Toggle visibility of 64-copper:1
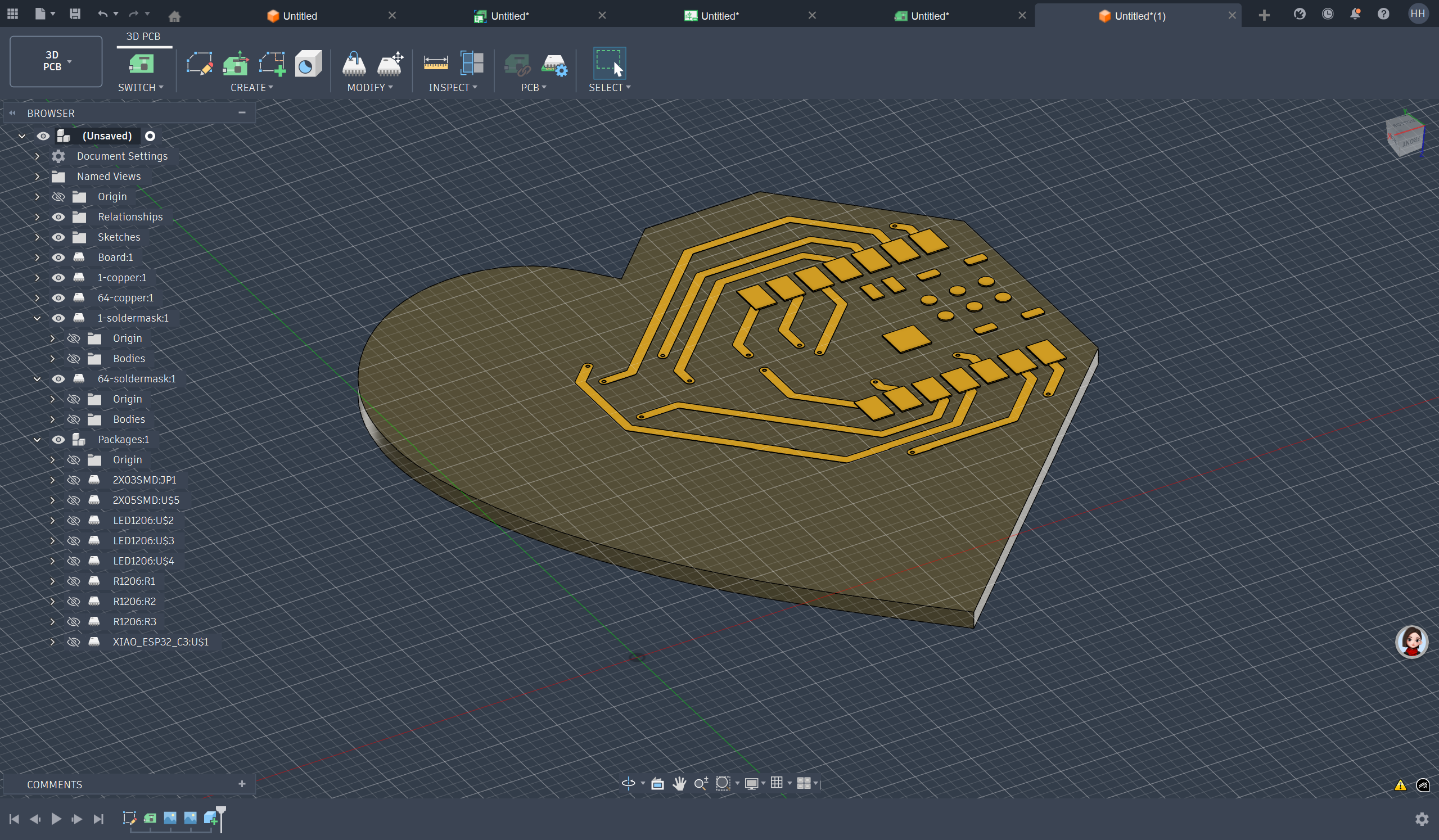The height and width of the screenshot is (840, 1439). [x=58, y=298]
